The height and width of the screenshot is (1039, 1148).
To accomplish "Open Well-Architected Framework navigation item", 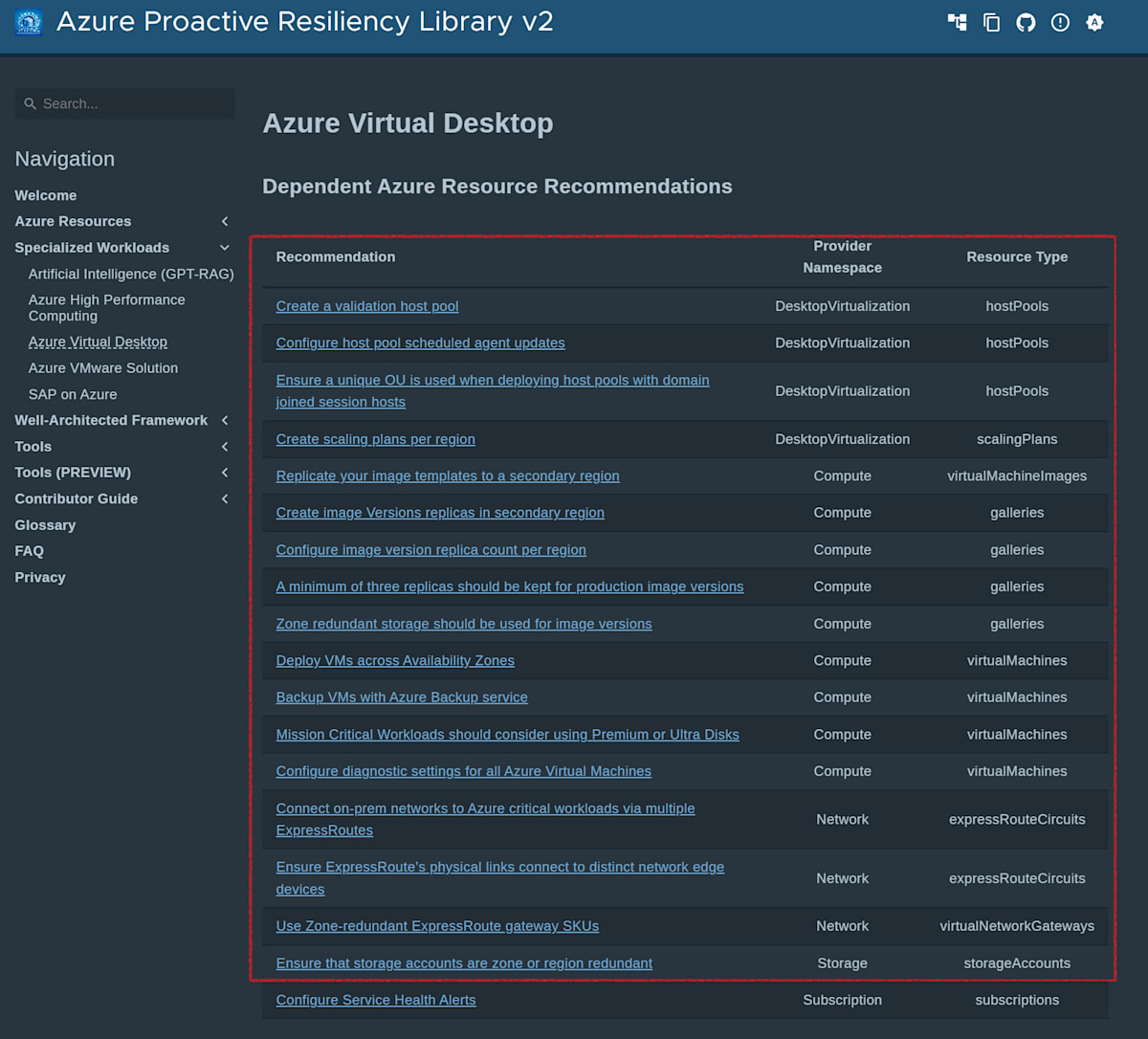I will click(111, 420).
